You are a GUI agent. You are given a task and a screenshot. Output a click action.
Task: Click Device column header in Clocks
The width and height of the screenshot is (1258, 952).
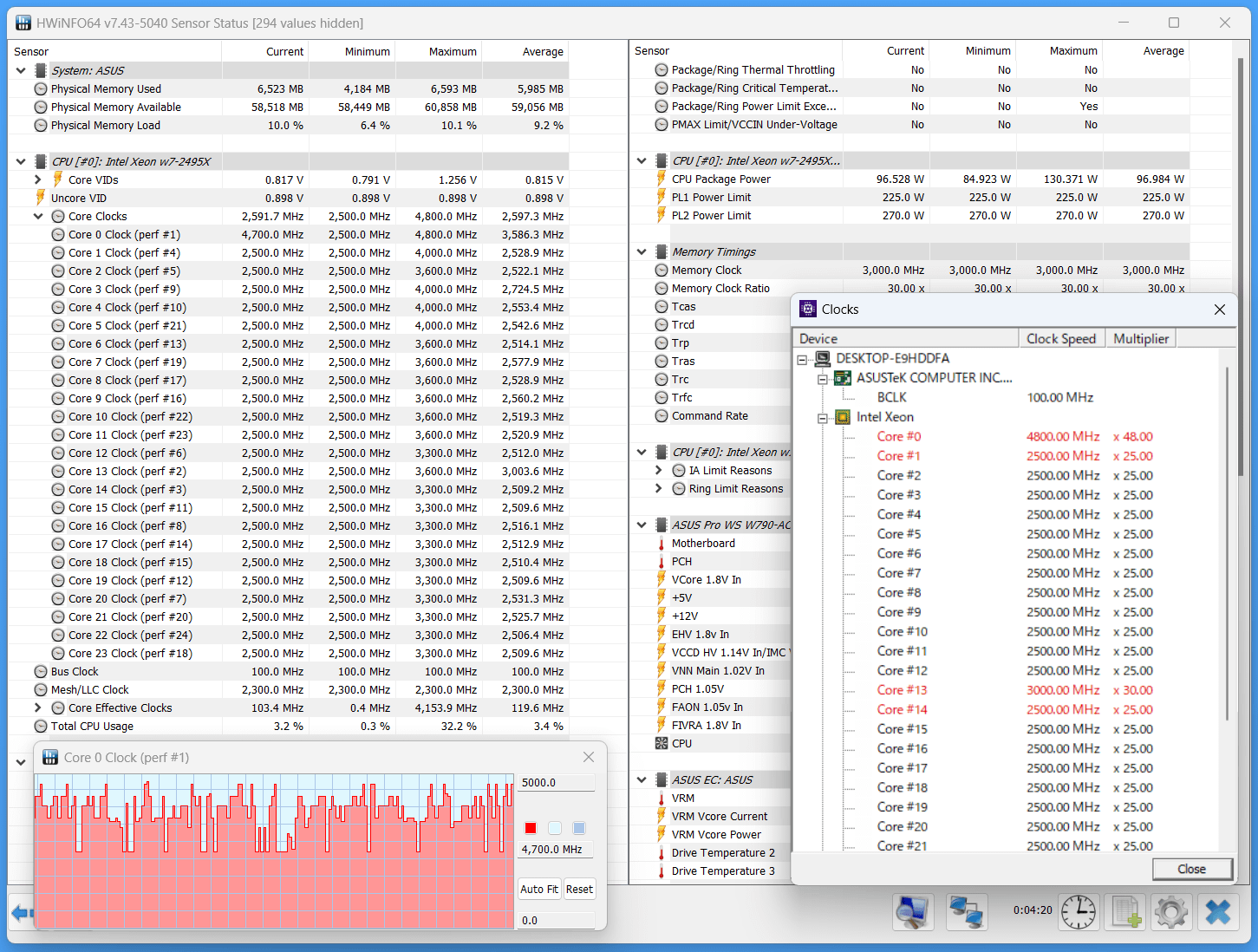click(x=906, y=338)
